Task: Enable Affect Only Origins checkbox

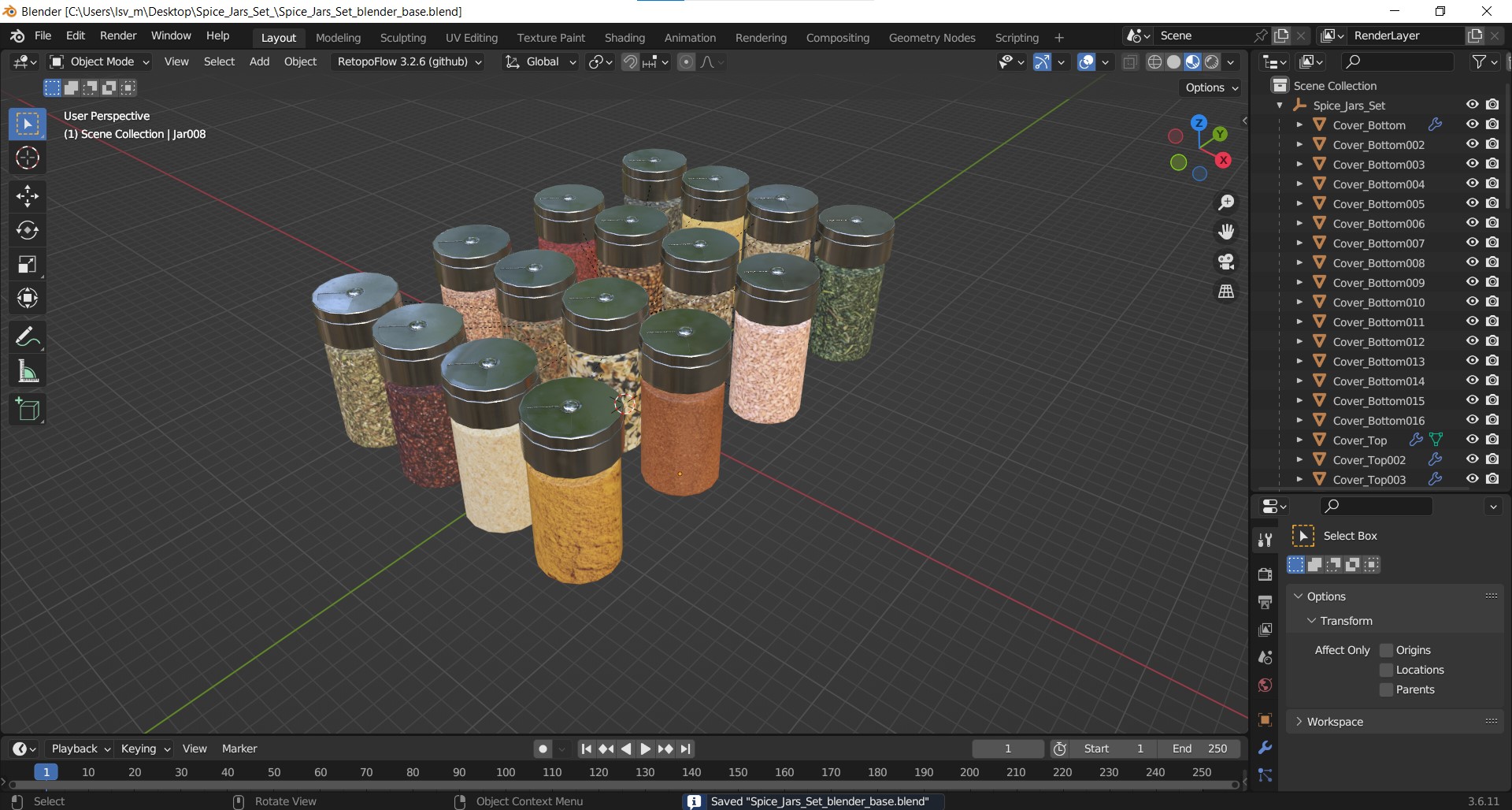Action: [1387, 650]
